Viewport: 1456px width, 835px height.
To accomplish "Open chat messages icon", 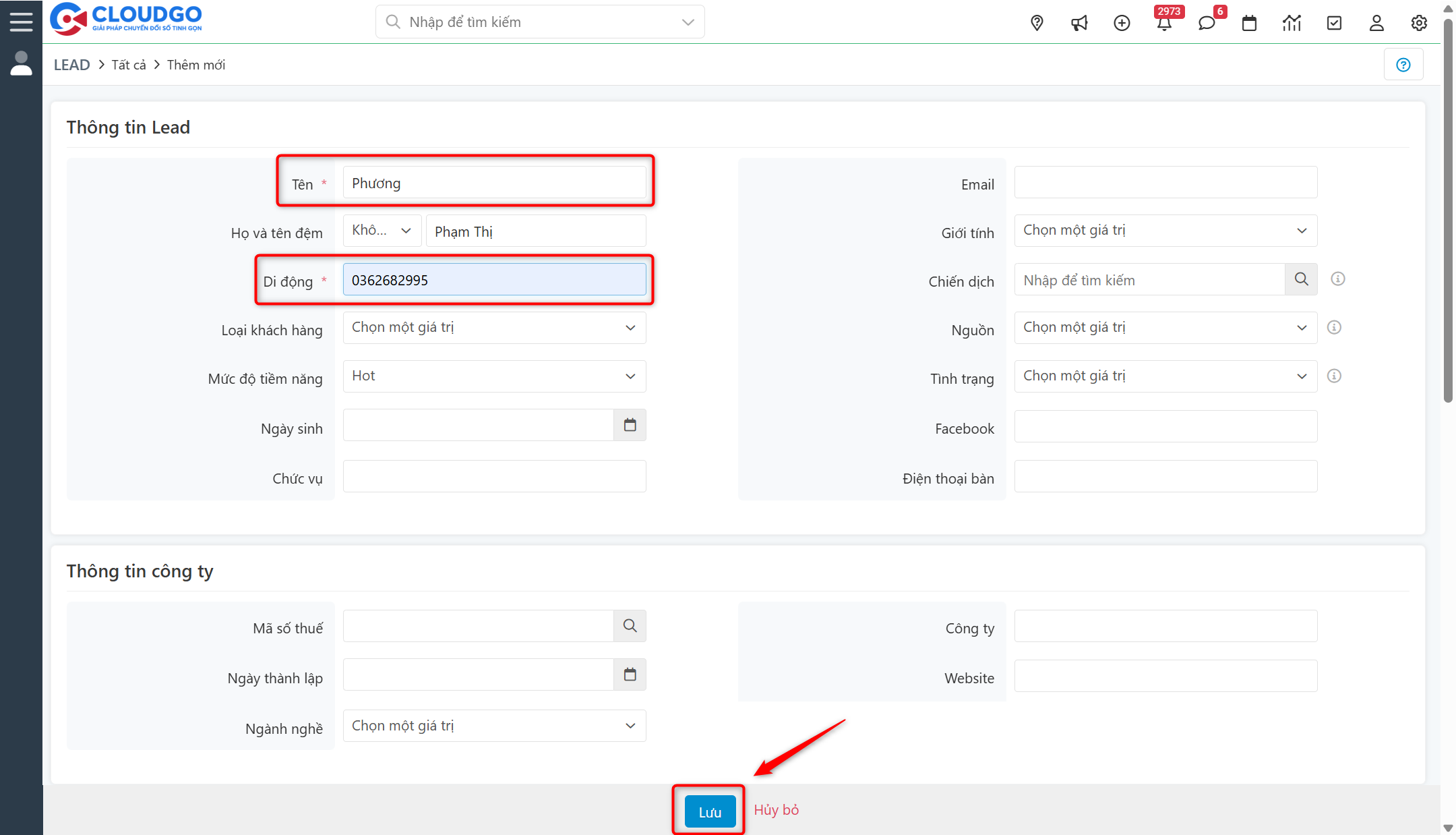I will (1207, 23).
